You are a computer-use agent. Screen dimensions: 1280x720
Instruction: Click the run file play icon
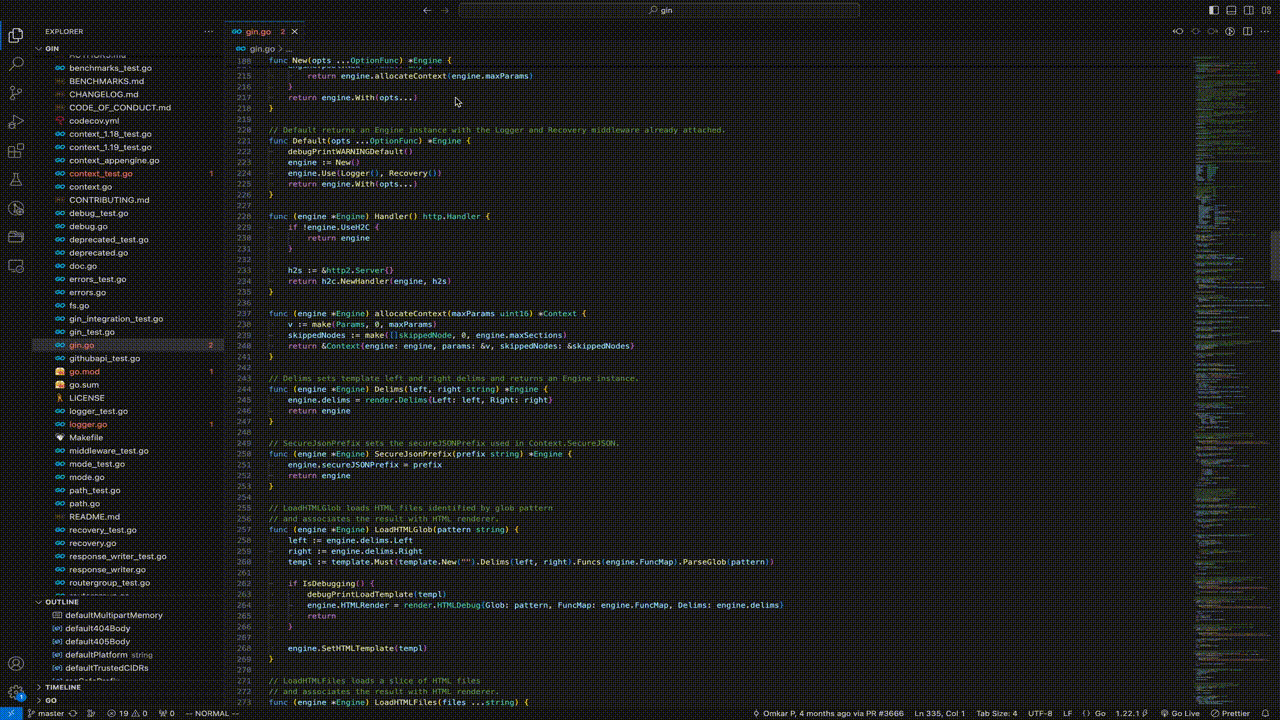pyautogui.click(x=1229, y=32)
